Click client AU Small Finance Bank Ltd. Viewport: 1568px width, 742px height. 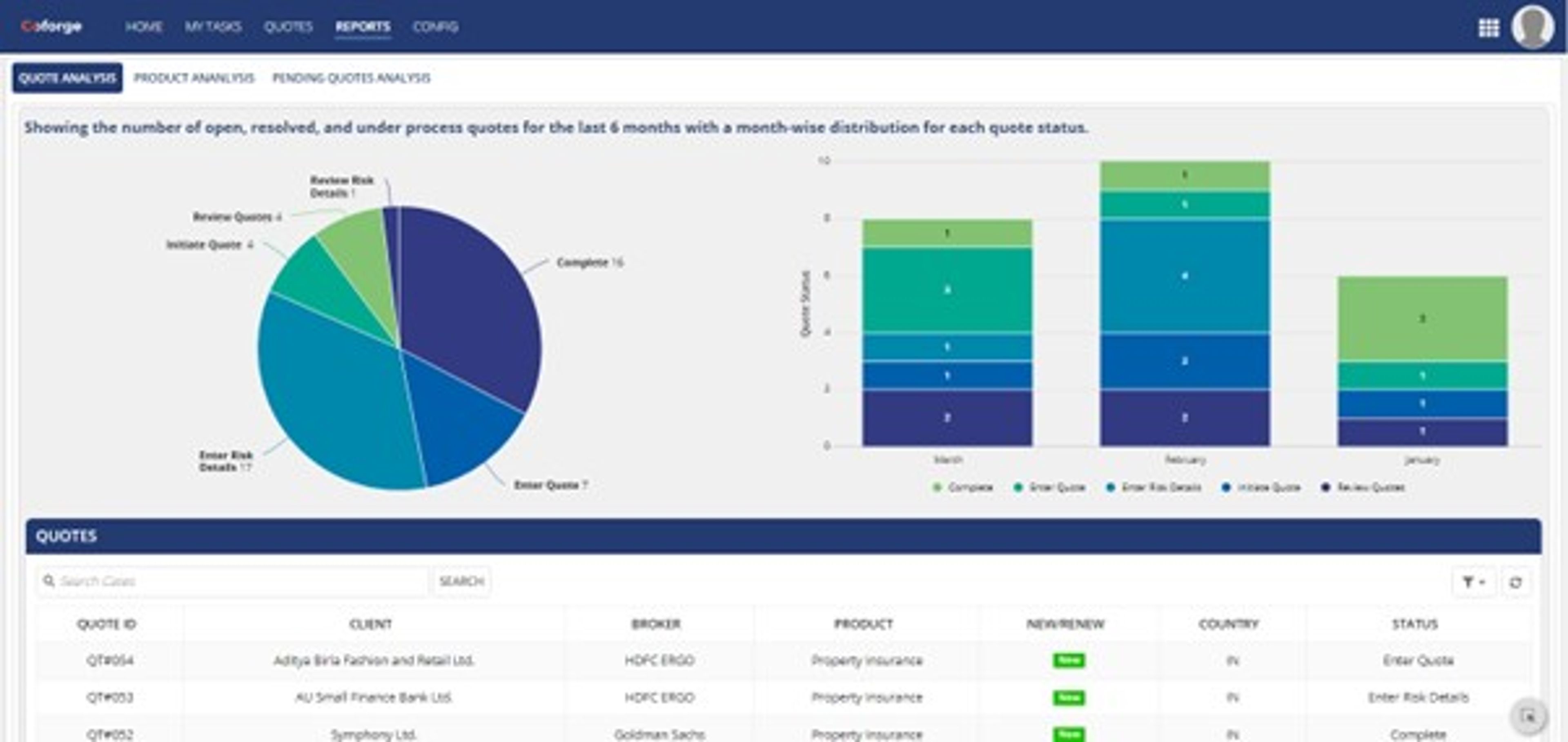click(x=374, y=697)
